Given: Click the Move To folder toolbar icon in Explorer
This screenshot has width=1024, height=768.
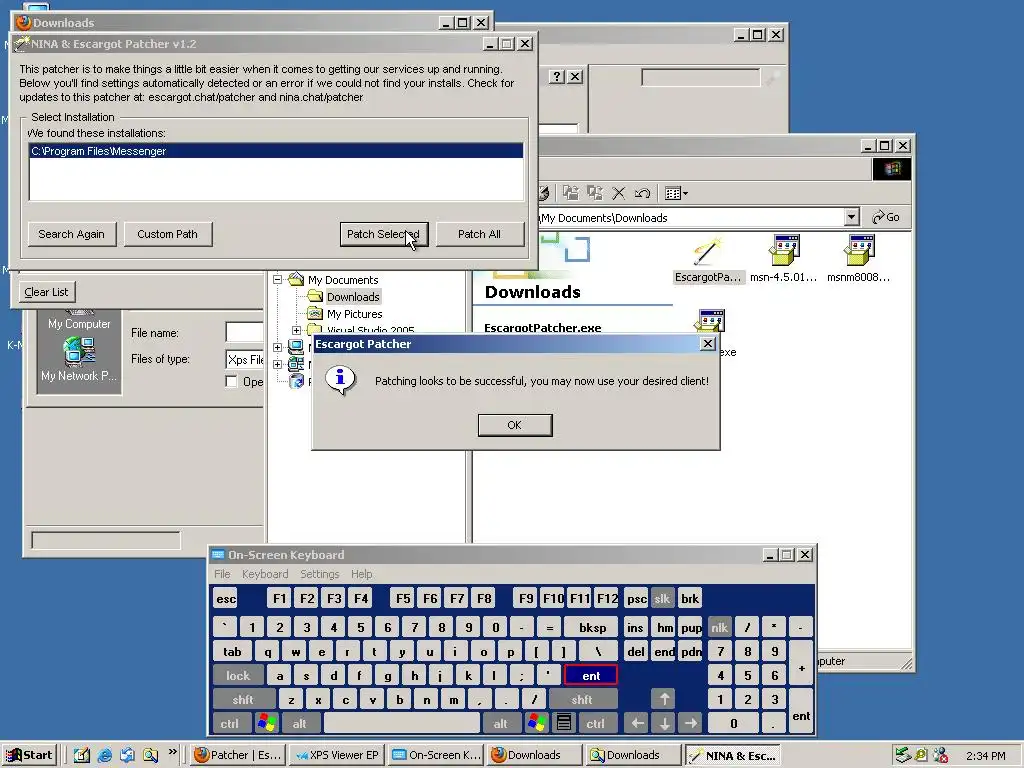Looking at the screenshot, I should click(570, 193).
